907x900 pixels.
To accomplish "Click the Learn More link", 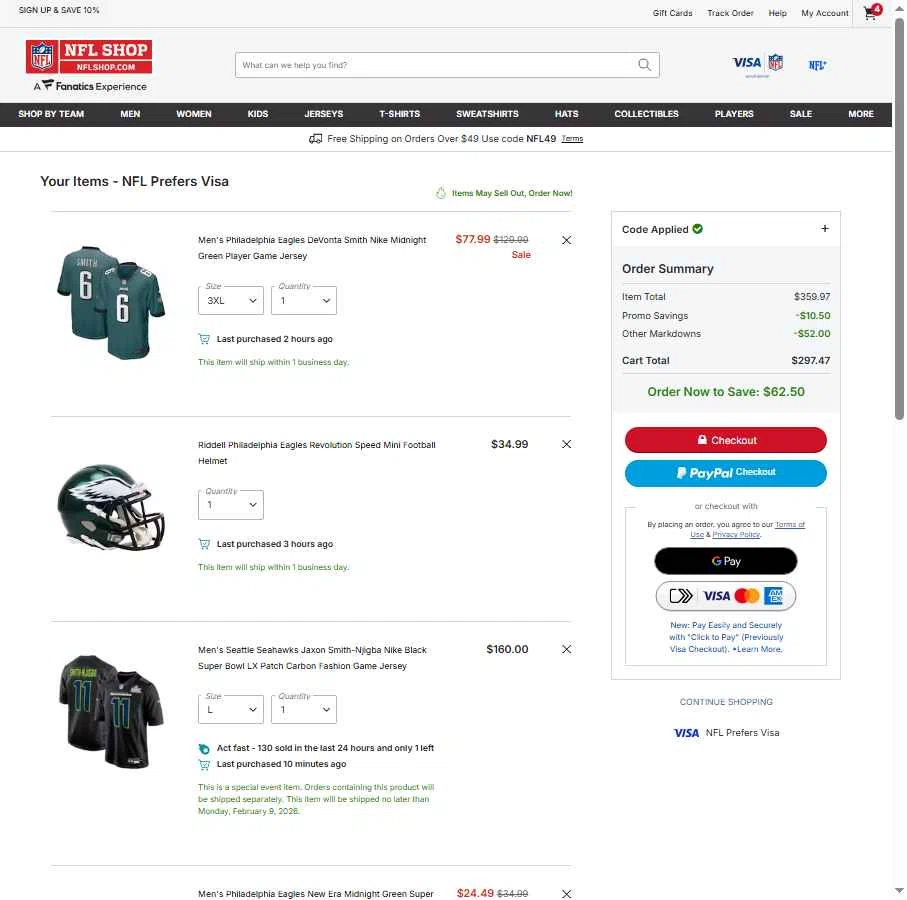I will click(759, 649).
